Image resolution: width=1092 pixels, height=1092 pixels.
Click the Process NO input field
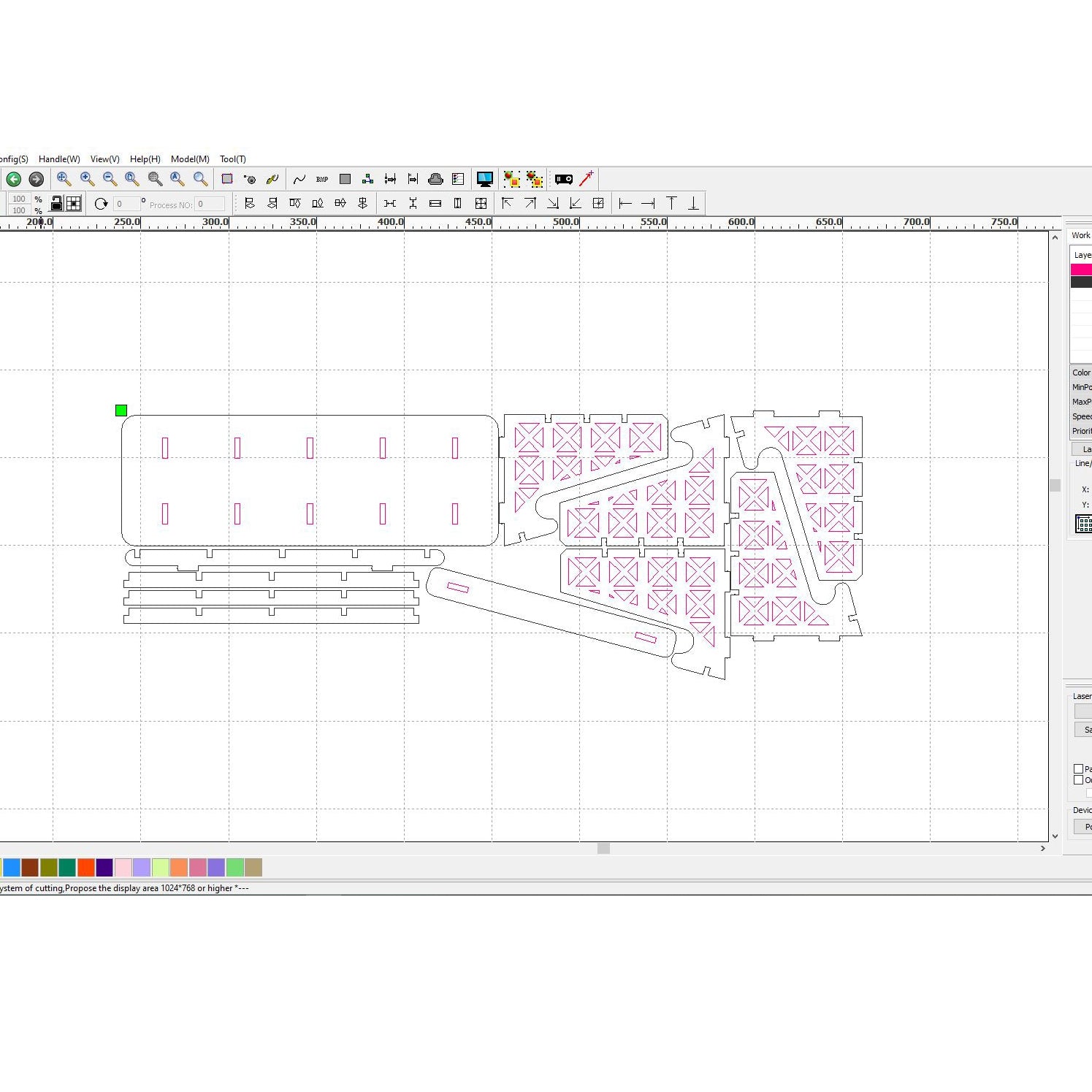tap(210, 205)
